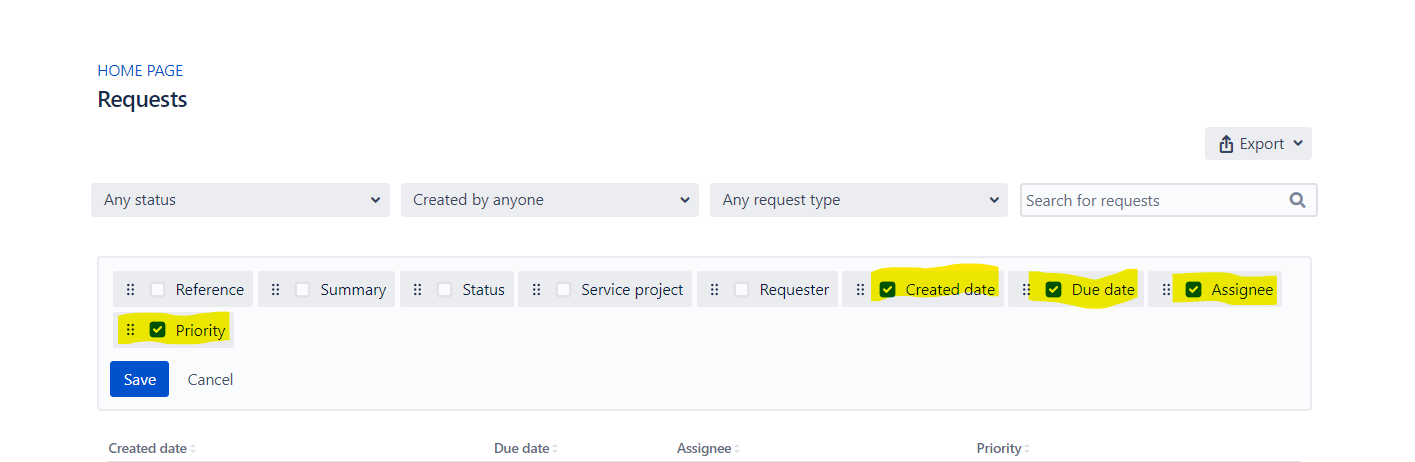Expand the Created by anyone dropdown
The image size is (1415, 462).
coord(550,200)
